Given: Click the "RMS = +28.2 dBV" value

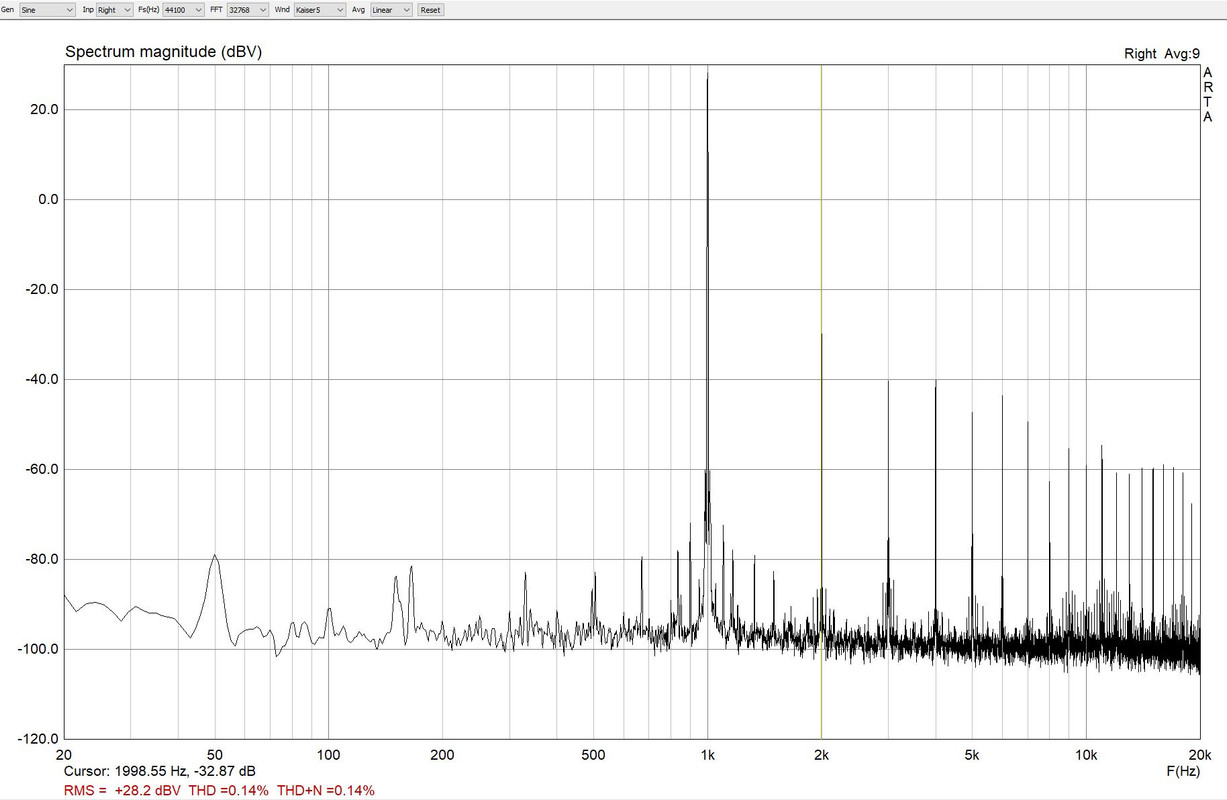Looking at the screenshot, I should click(x=123, y=791).
